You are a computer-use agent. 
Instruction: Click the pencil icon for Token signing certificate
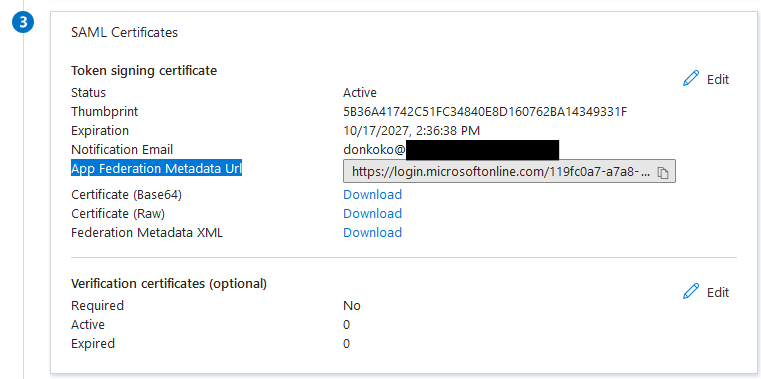pos(691,79)
